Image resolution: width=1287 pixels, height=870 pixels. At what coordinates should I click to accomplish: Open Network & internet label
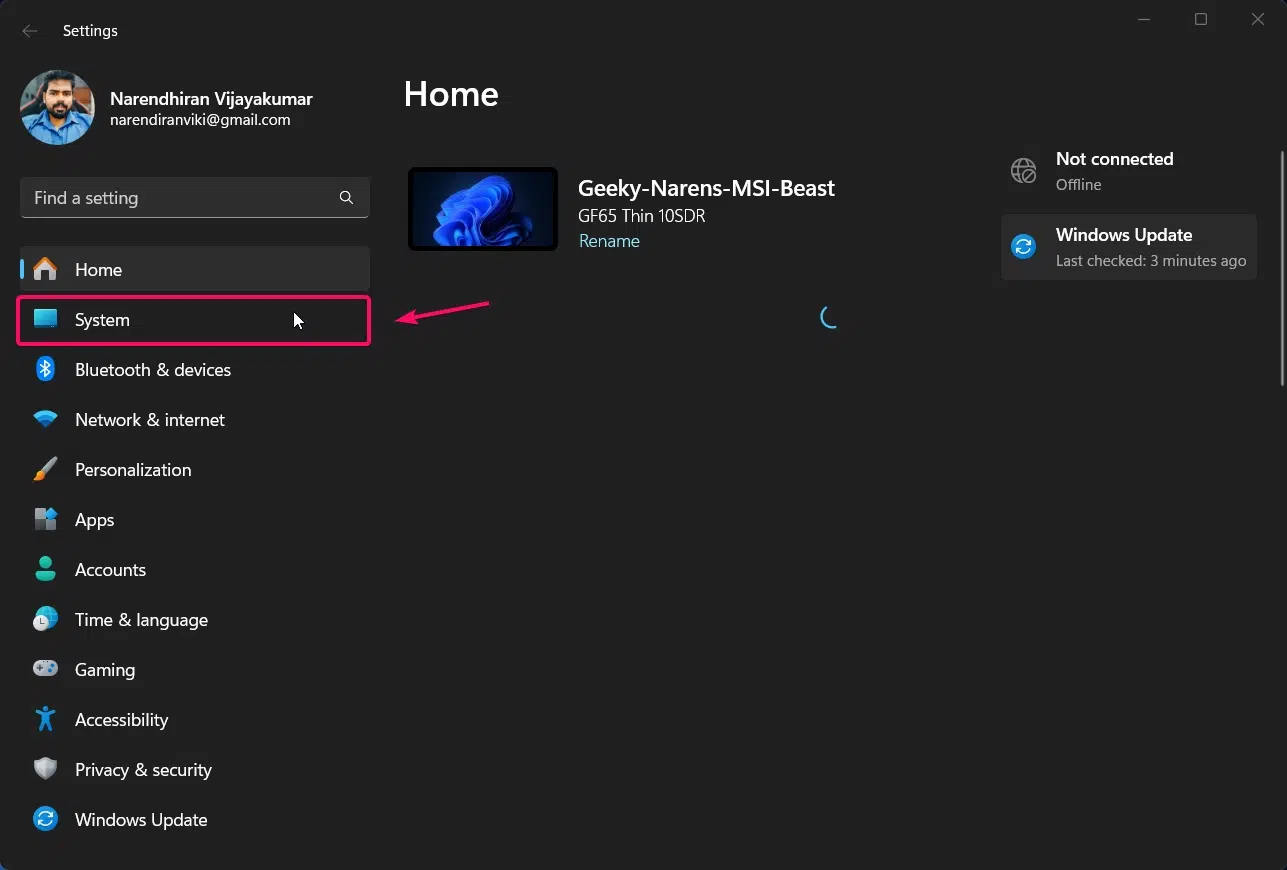click(150, 420)
